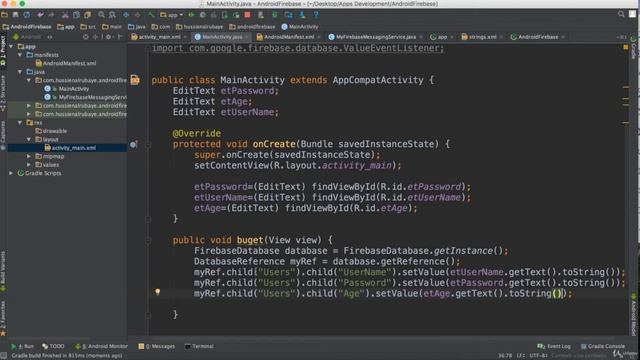The height and width of the screenshot is (360, 640).
Task: Toggle the Build Variants side tab
Action: [x=3, y=271]
